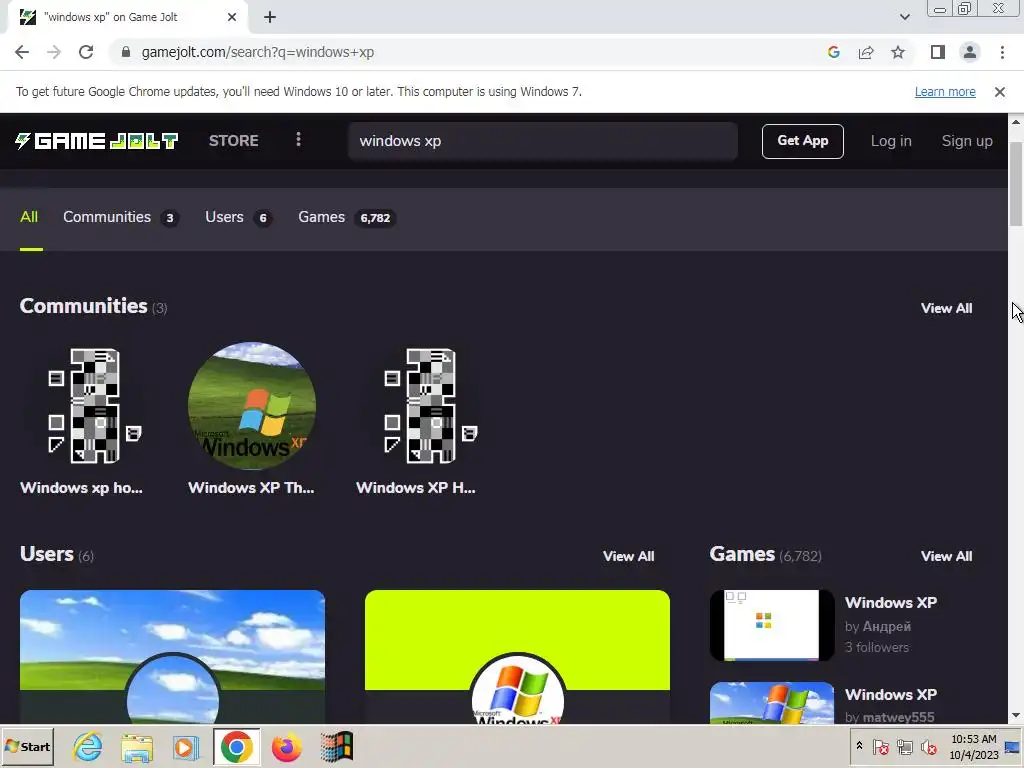Click the Get App button
The width and height of the screenshot is (1024, 768).
[803, 141]
